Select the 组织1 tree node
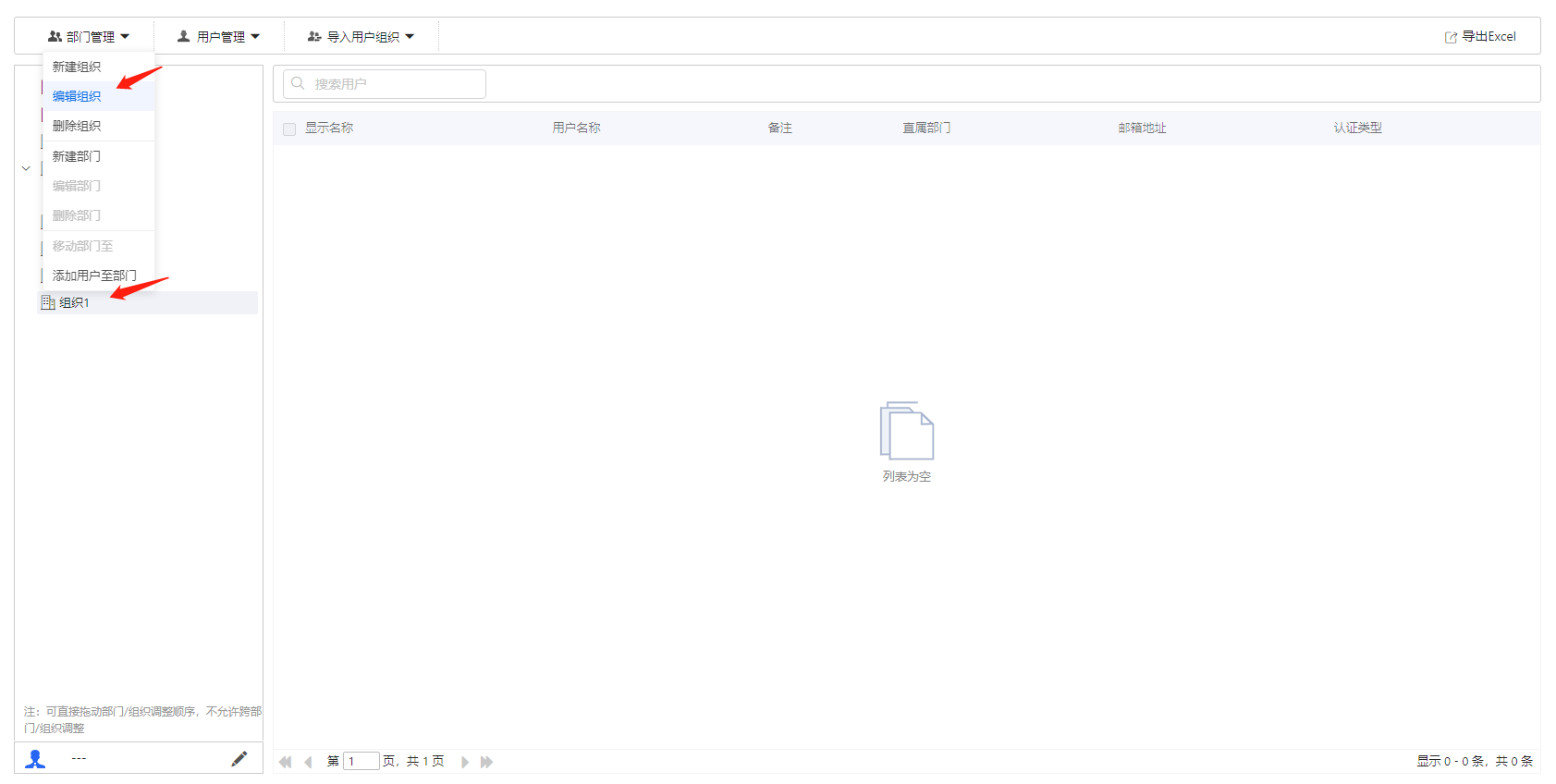 click(x=147, y=302)
